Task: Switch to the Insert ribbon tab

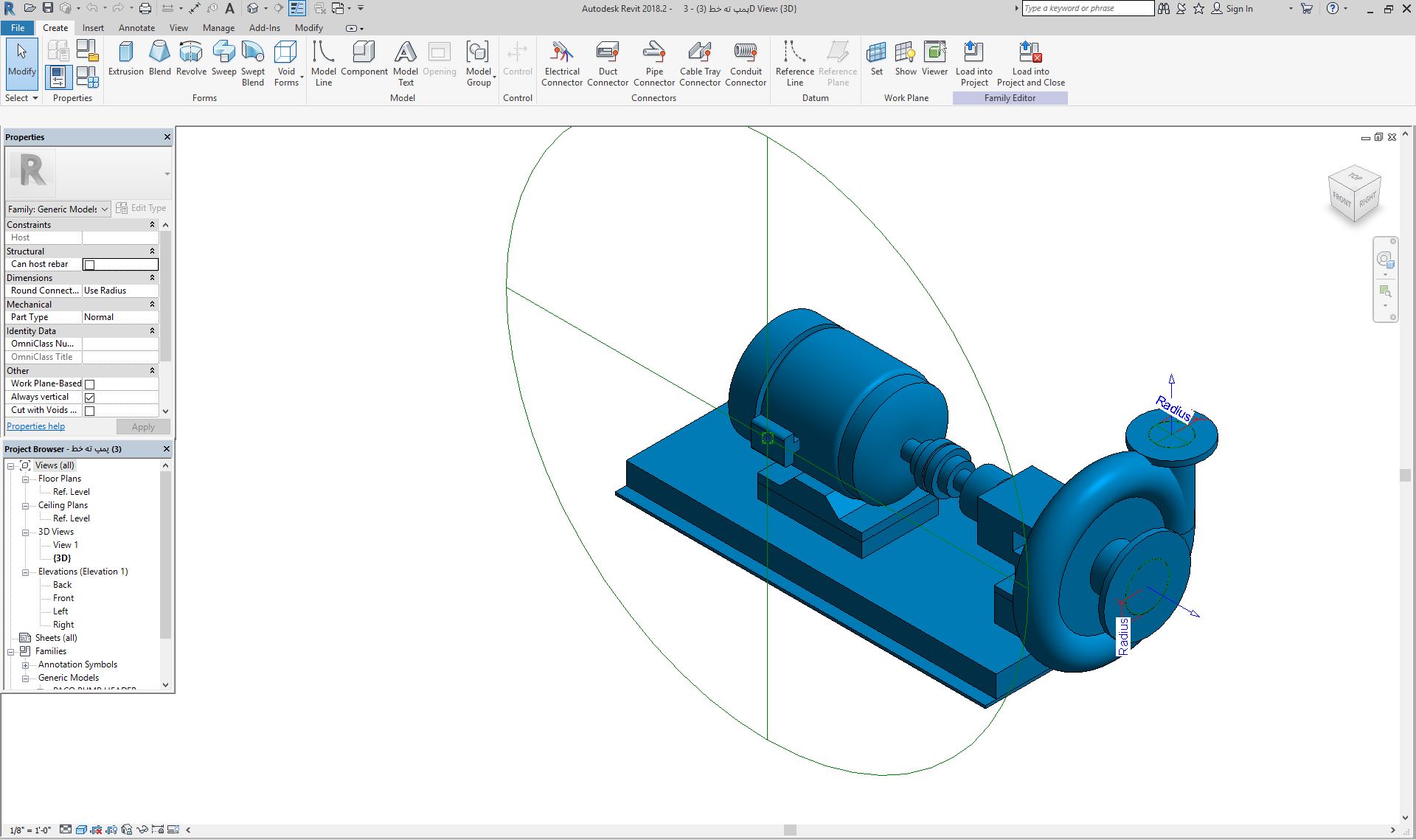Action: coord(93,28)
